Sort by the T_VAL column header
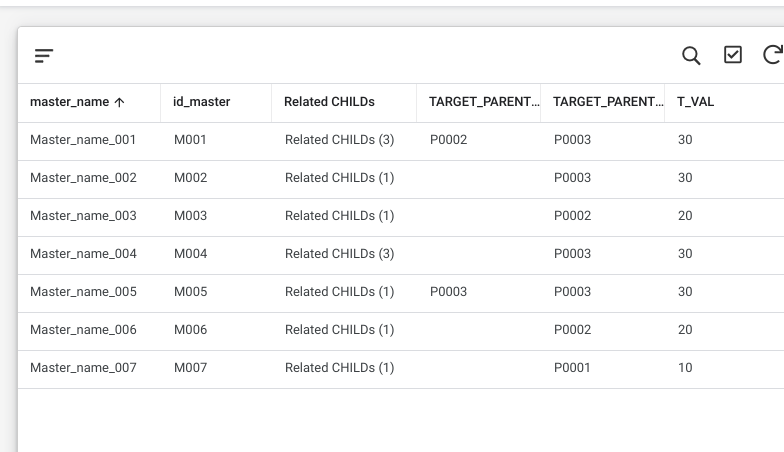The width and height of the screenshot is (784, 452). pos(695,102)
